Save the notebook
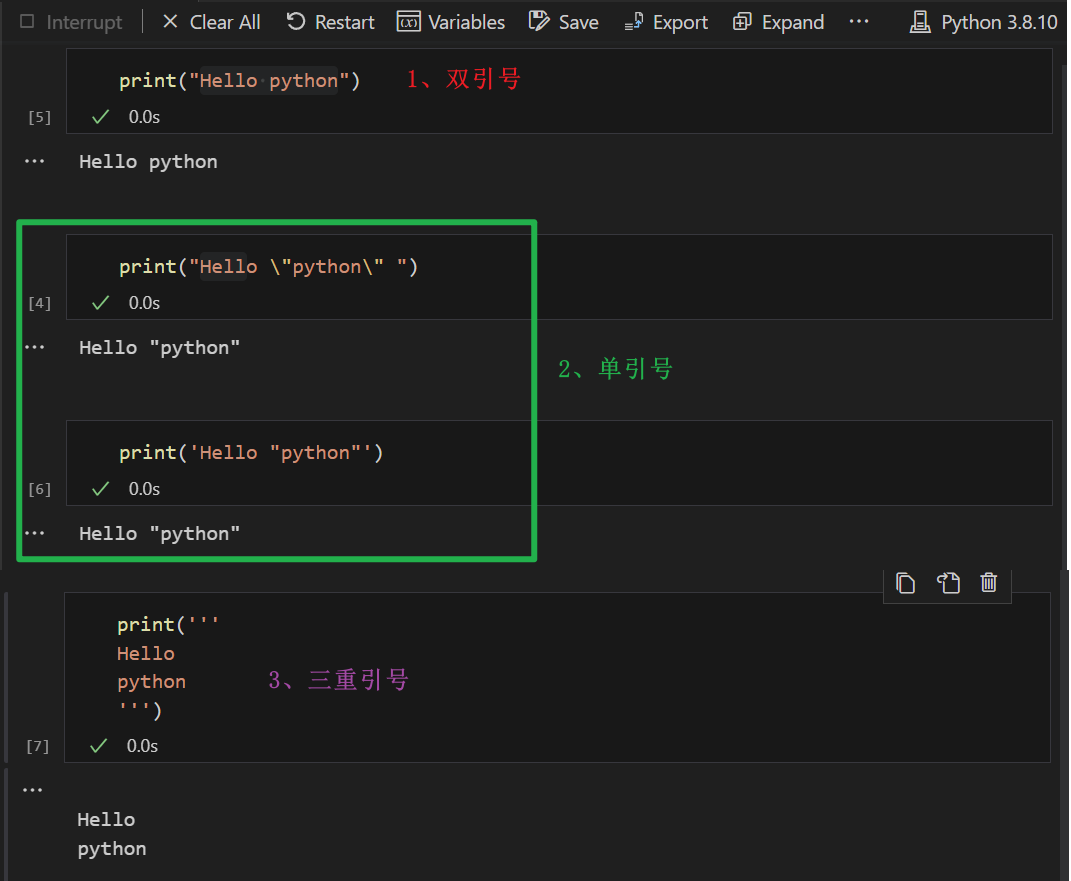The width and height of the screenshot is (1071, 881). [564, 22]
